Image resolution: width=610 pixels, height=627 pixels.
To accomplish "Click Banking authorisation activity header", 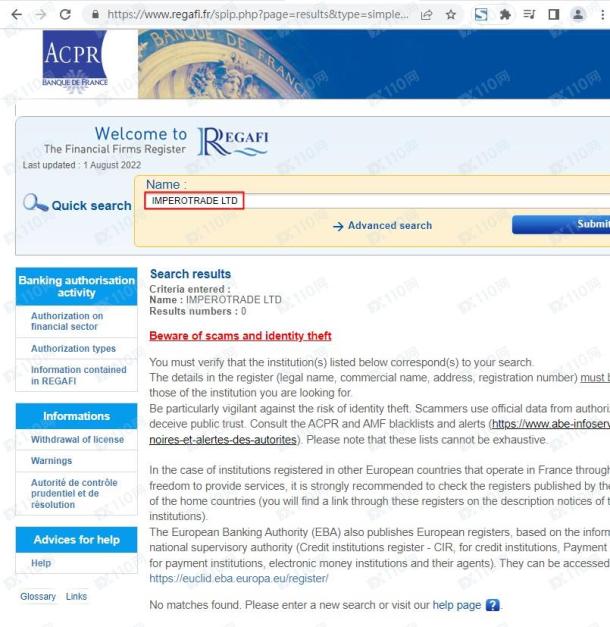I will tap(76, 287).
